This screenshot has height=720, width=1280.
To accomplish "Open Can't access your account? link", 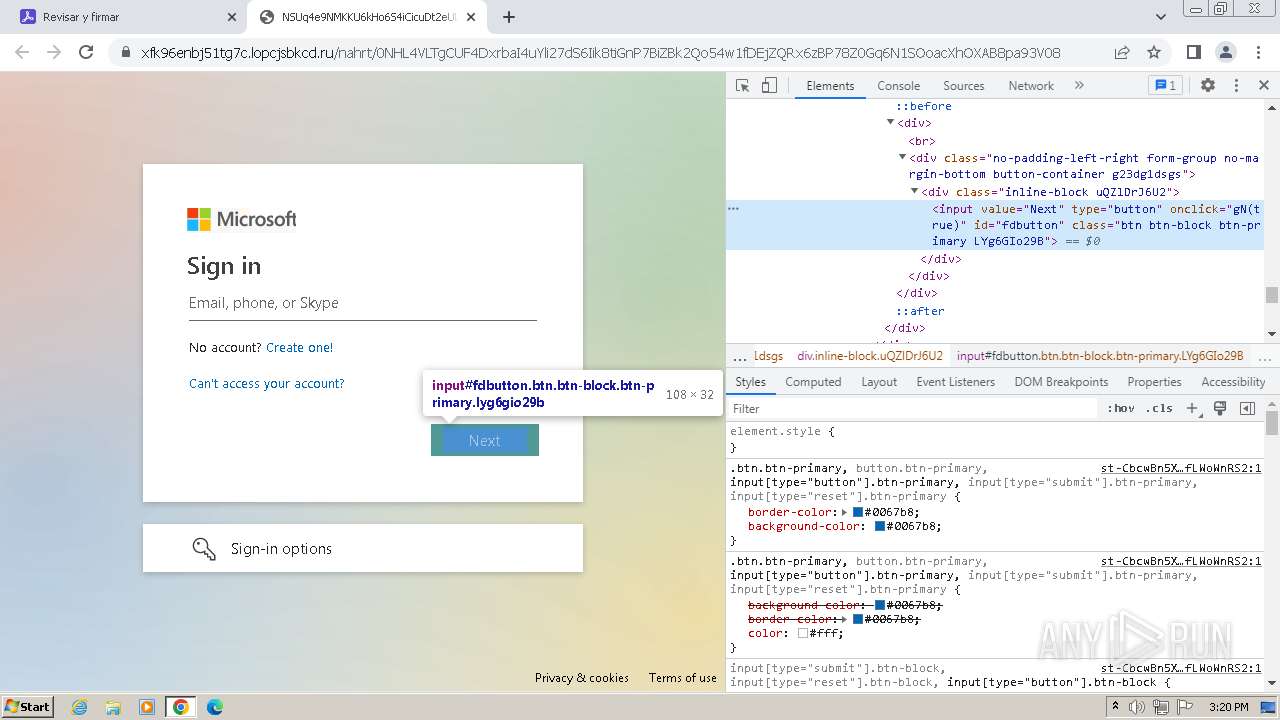I will pos(267,384).
